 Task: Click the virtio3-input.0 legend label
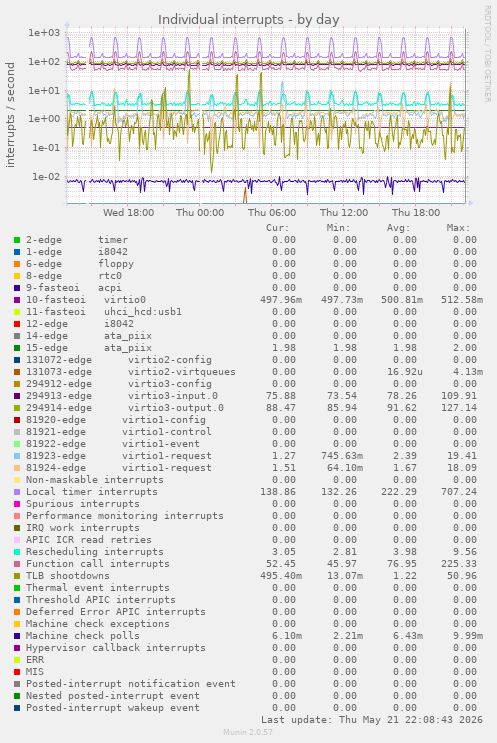173,396
